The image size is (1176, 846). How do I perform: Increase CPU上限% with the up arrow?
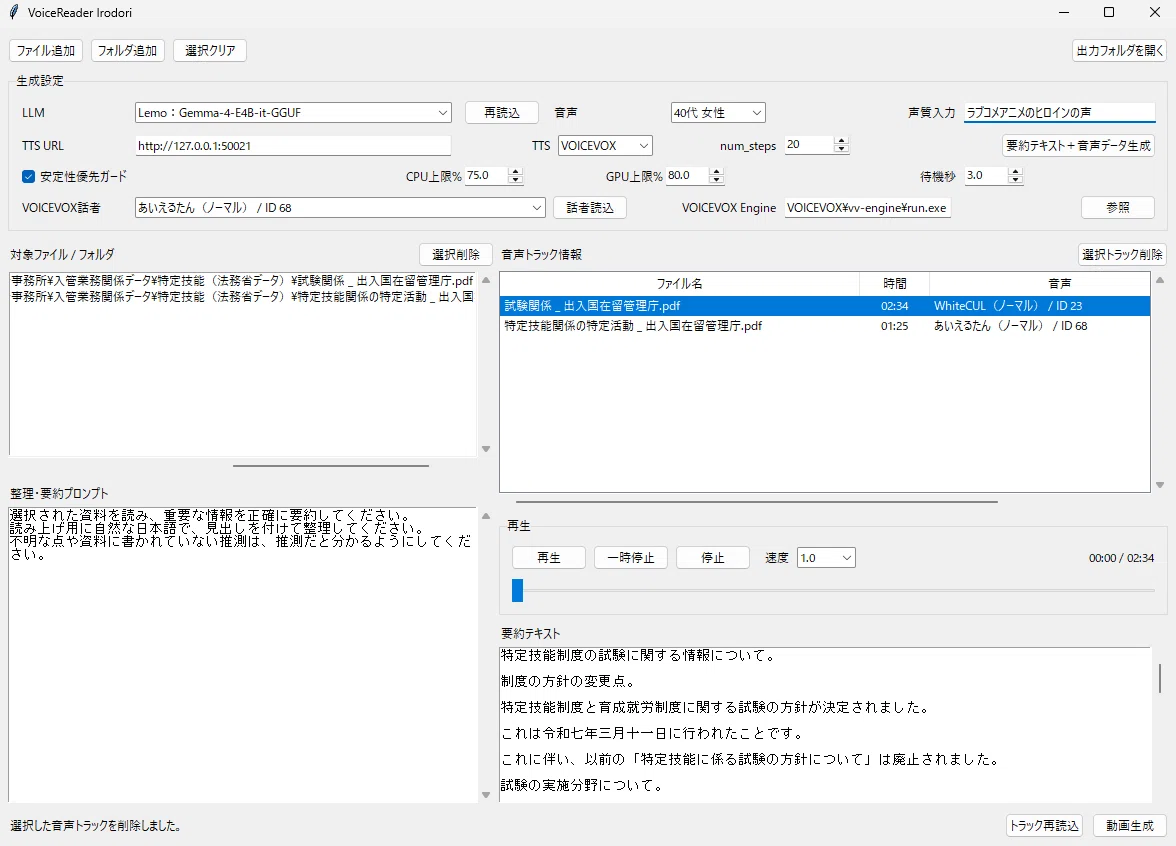coord(515,171)
